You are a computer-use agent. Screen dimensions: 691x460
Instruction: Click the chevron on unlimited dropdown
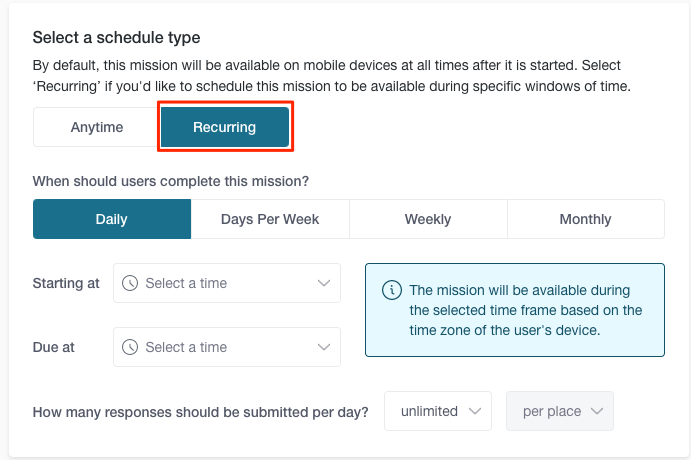click(475, 411)
